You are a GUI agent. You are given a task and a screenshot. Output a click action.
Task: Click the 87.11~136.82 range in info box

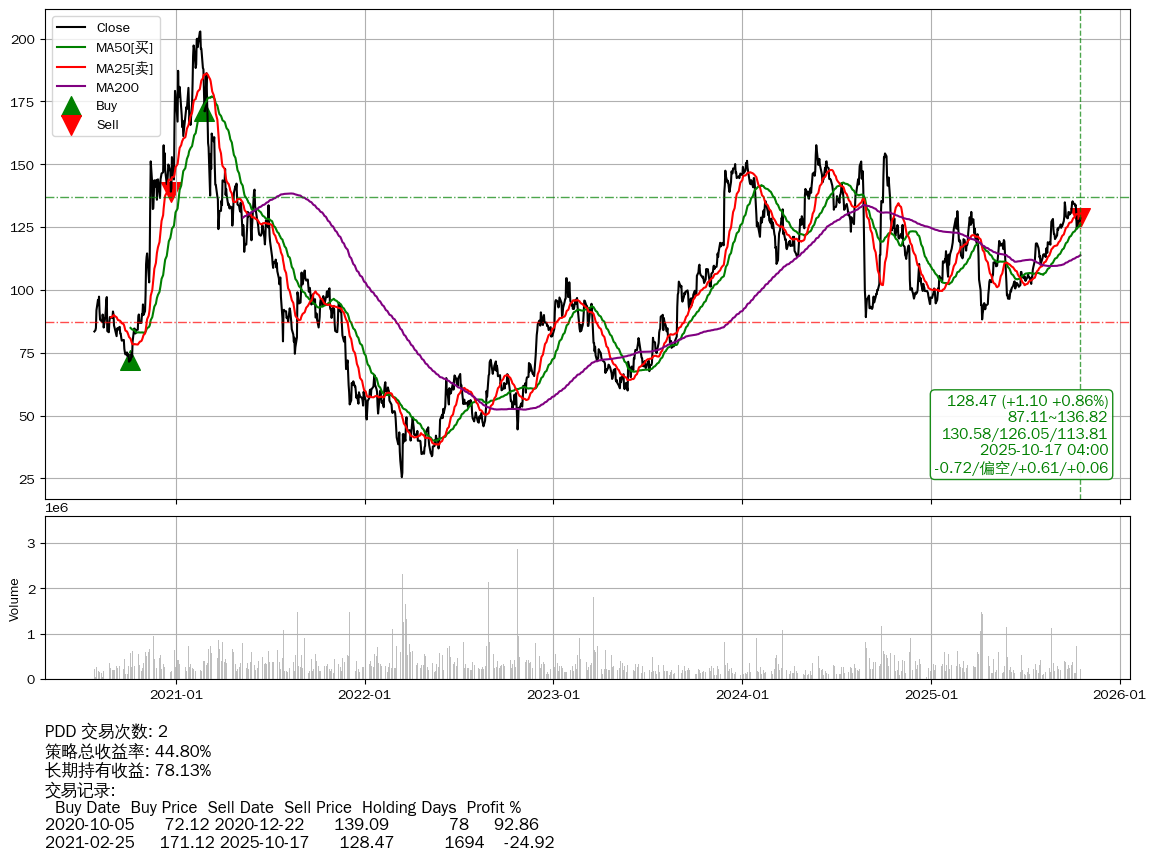(1057, 416)
